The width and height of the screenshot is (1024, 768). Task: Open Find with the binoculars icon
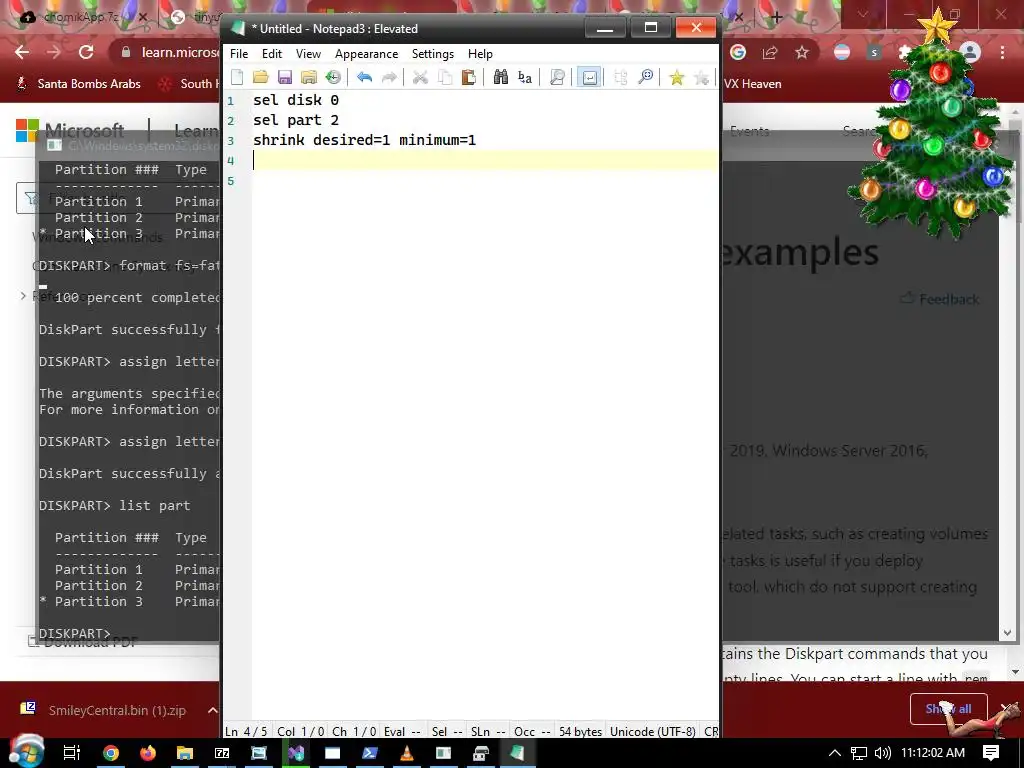point(500,78)
